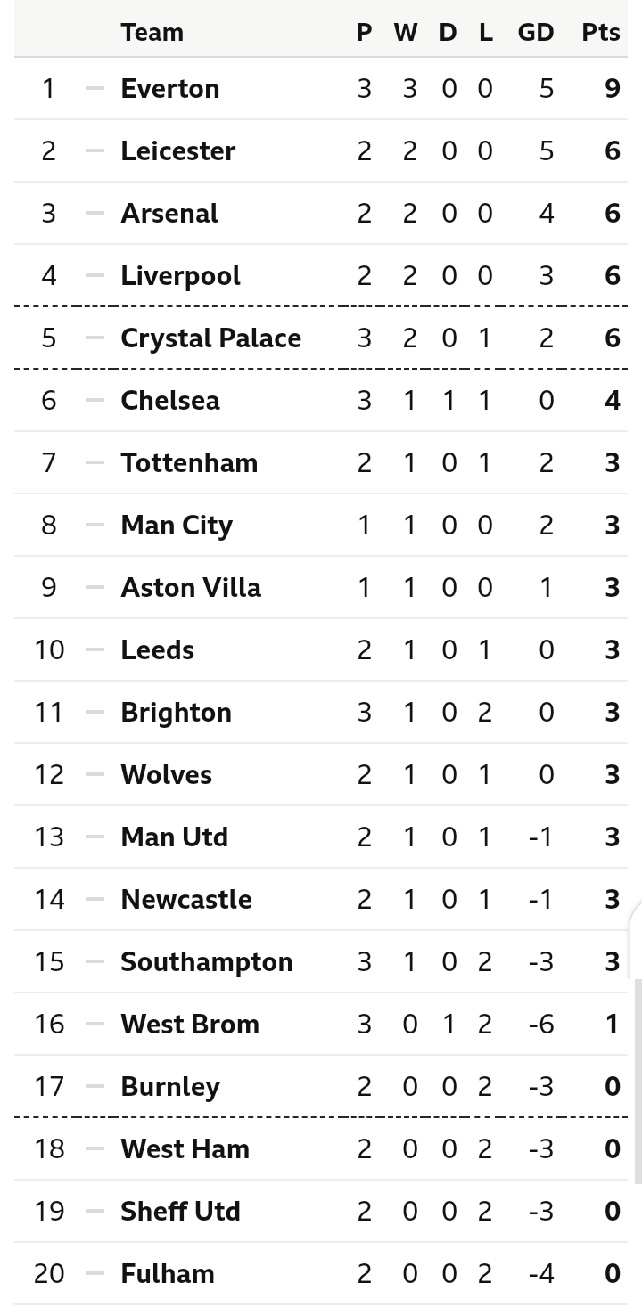642x1307 pixels.
Task: Click the movement indicator next to Newcastle
Action: pyautogui.click(x=95, y=900)
